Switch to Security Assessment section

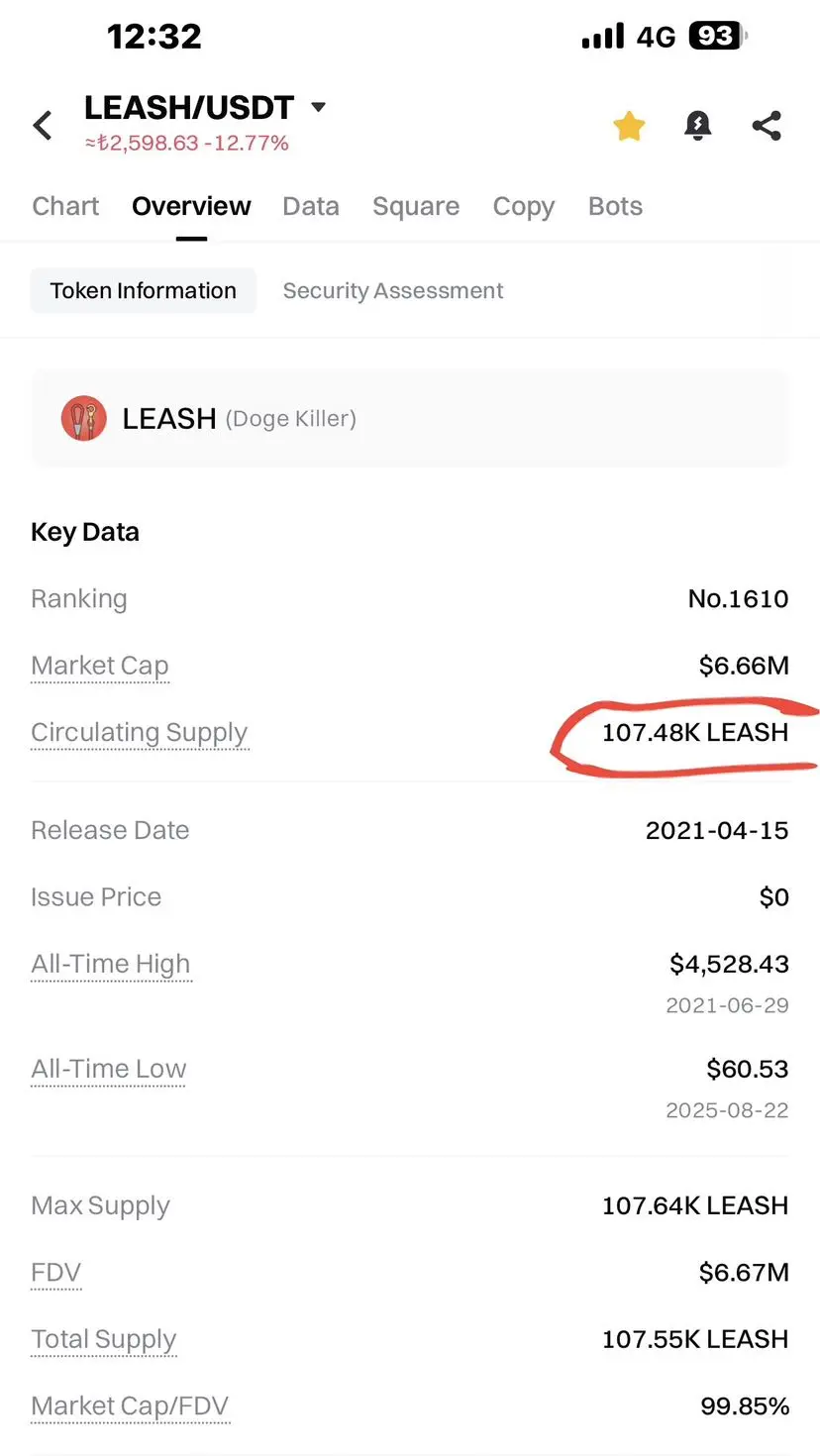393,290
